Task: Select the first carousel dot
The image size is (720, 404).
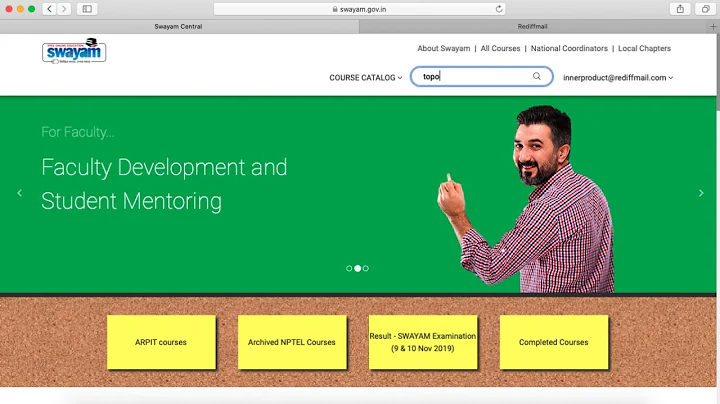Action: pos(349,269)
